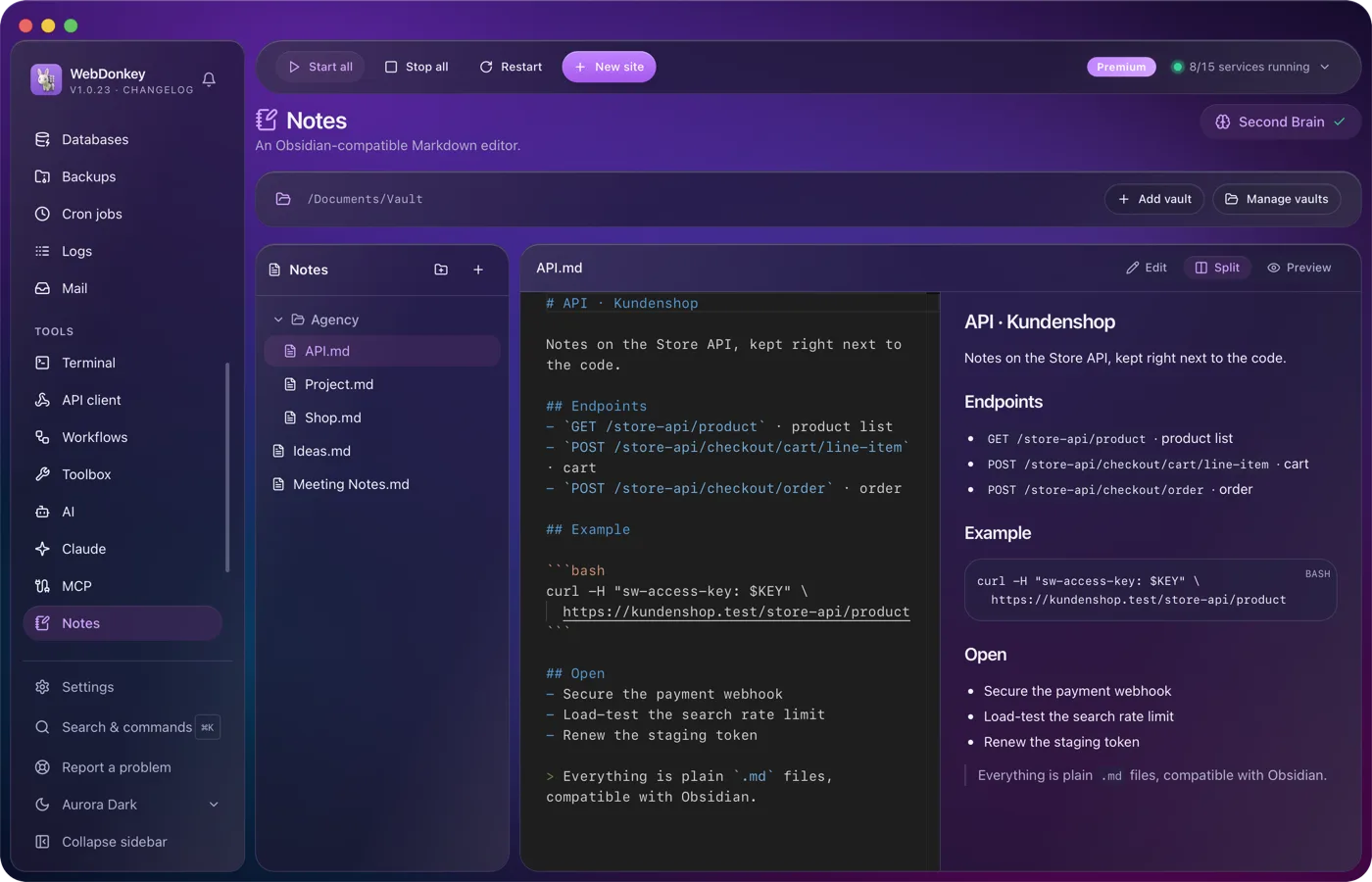
Task: Open the Toolbox
Action: coord(123,474)
